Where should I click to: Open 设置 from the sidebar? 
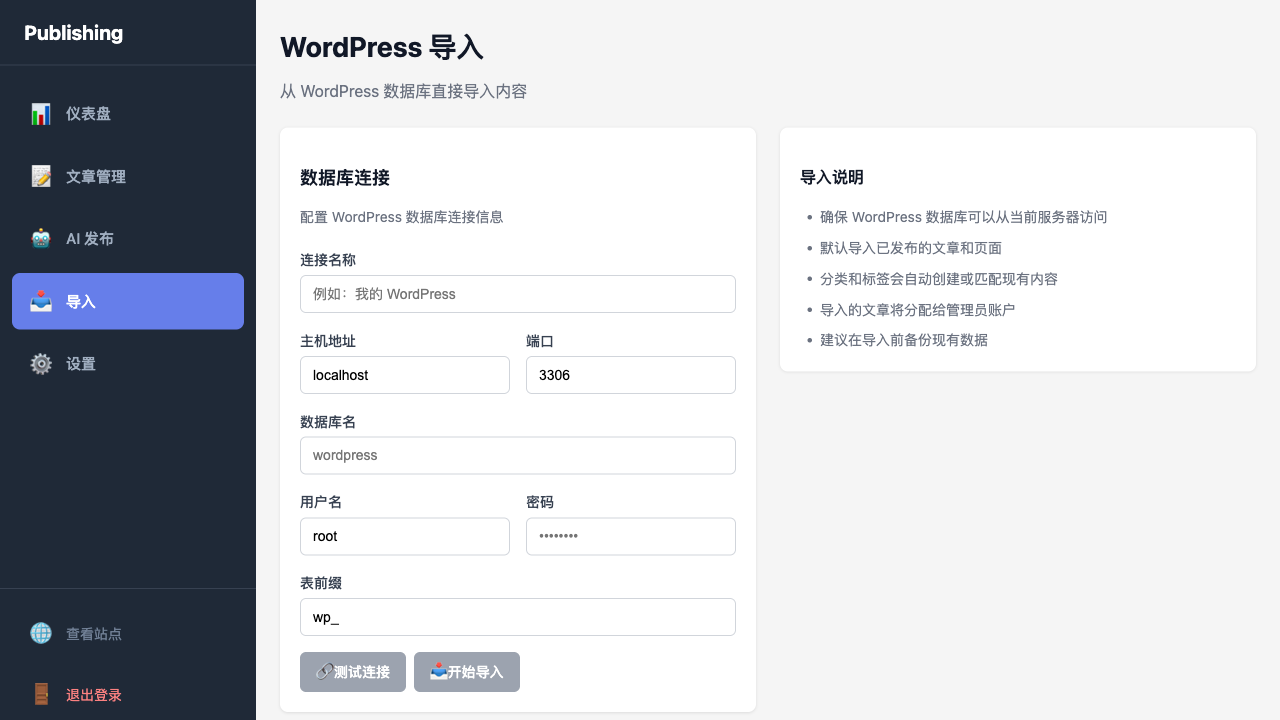[128, 364]
